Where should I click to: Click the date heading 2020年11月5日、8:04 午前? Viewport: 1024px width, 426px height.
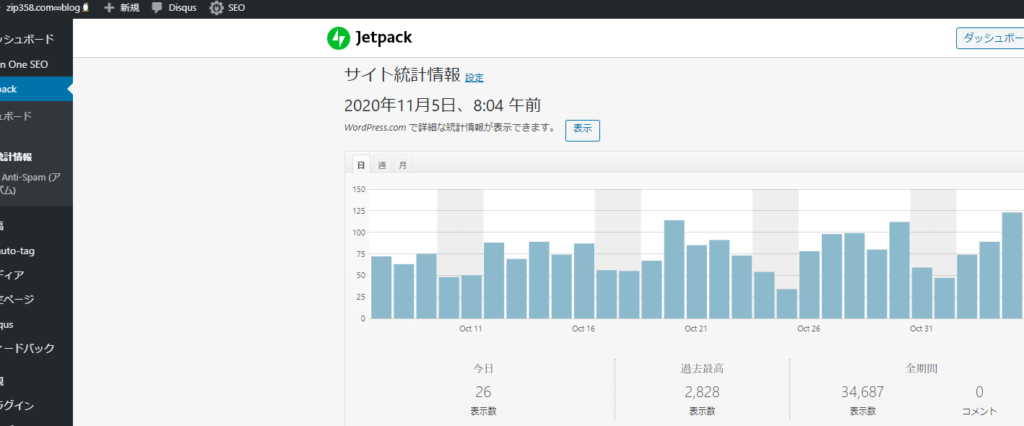pos(442,105)
